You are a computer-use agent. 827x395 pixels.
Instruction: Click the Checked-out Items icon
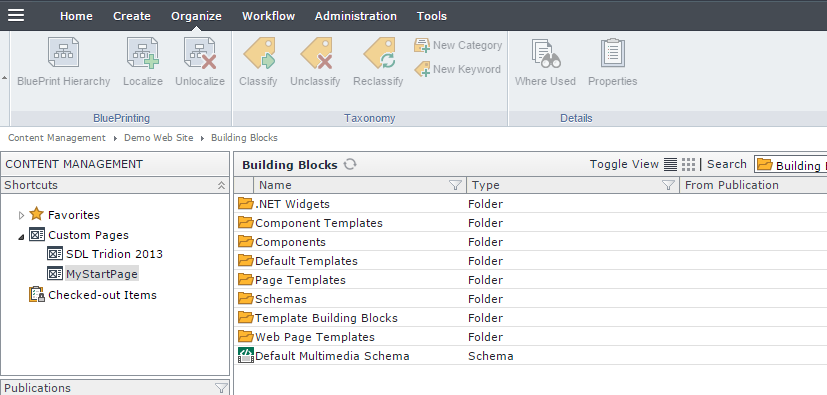[37, 294]
